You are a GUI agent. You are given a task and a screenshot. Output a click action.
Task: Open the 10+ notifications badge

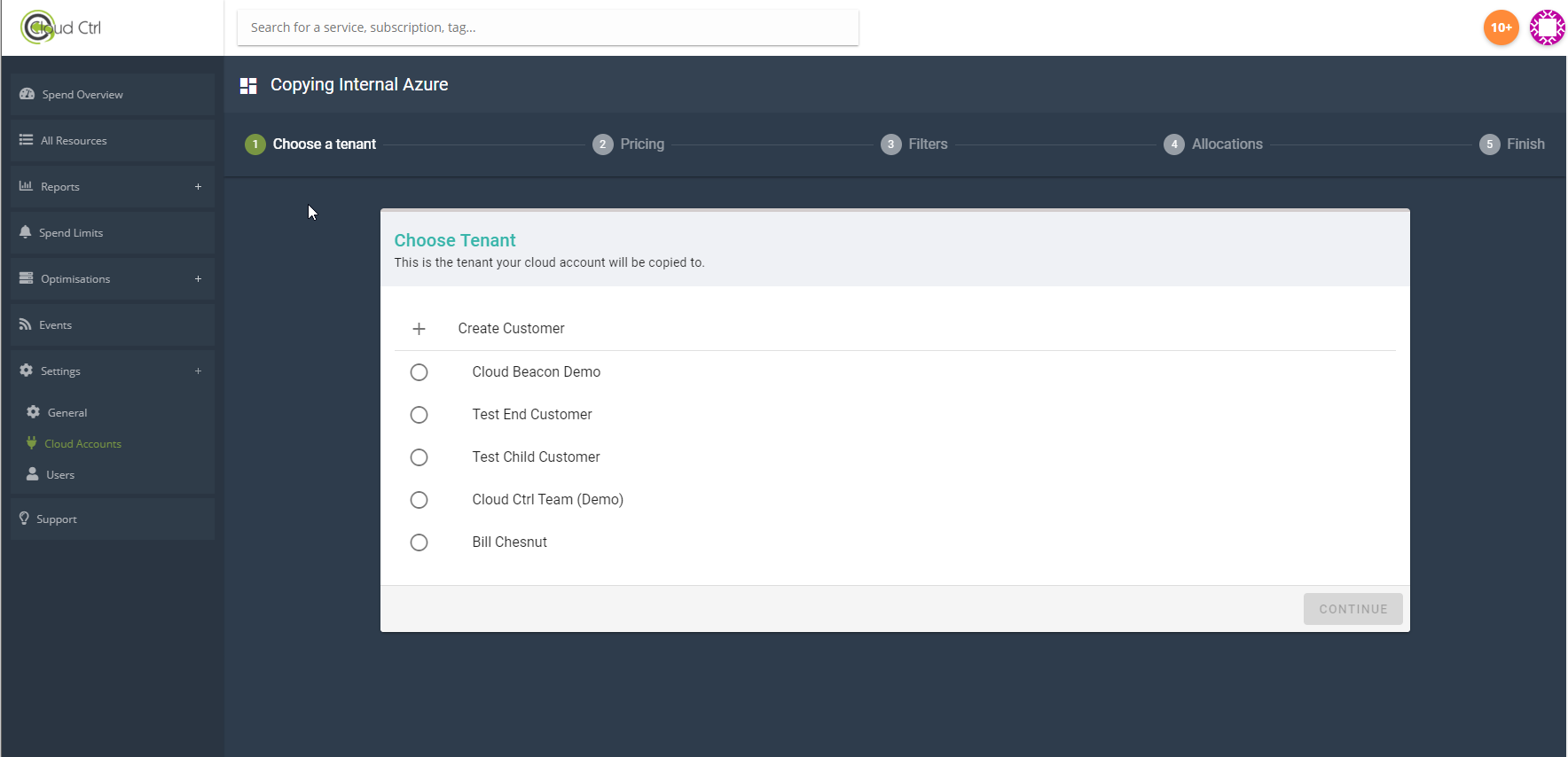pyautogui.click(x=1501, y=27)
